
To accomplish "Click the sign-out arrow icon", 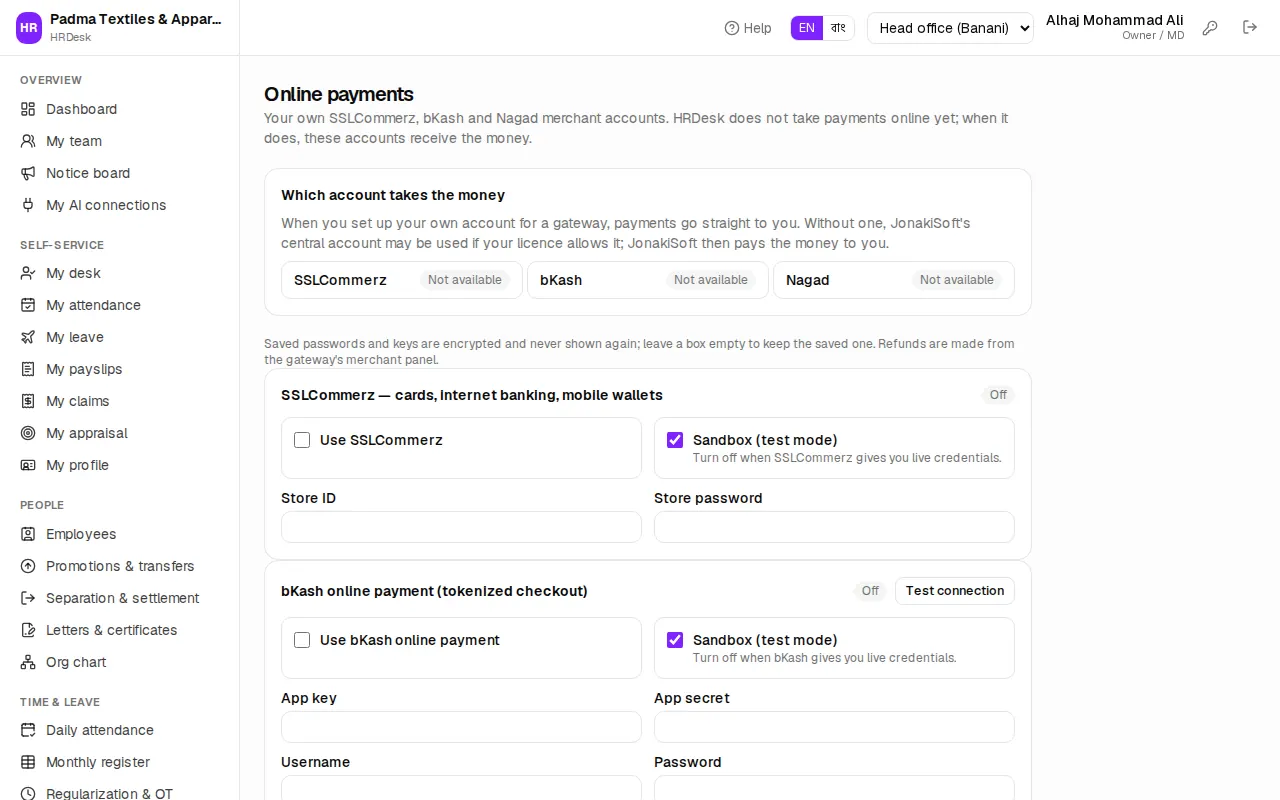I will click(x=1250, y=28).
